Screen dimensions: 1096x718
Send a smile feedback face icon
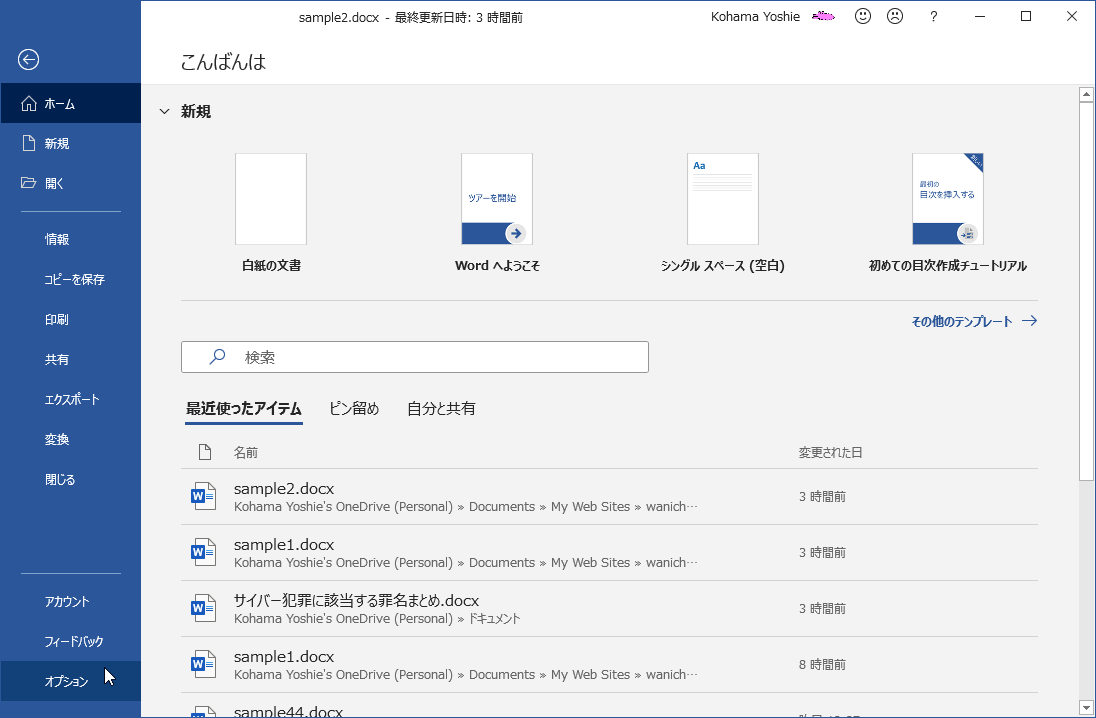click(x=863, y=16)
